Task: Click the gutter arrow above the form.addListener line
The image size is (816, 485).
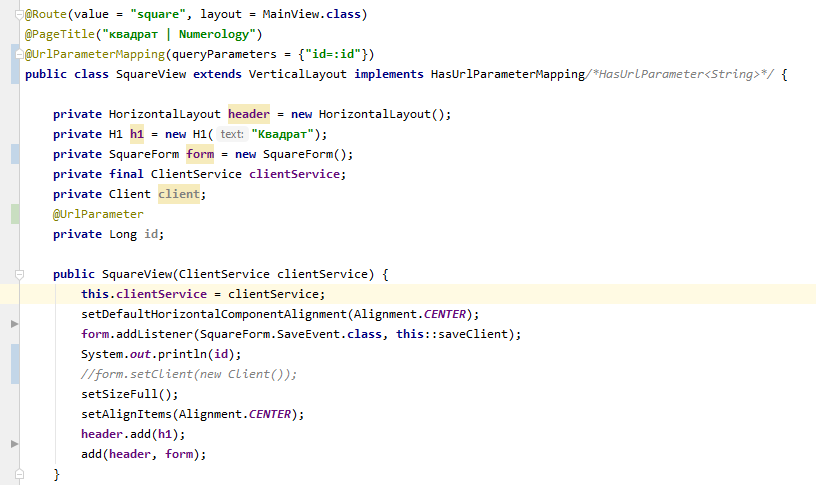Action: (14, 324)
